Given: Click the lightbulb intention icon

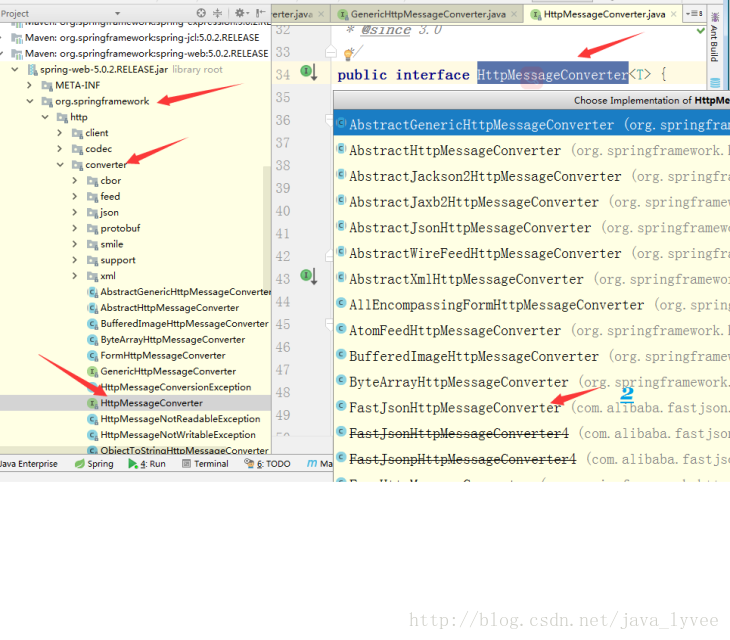Looking at the screenshot, I should (x=348, y=54).
